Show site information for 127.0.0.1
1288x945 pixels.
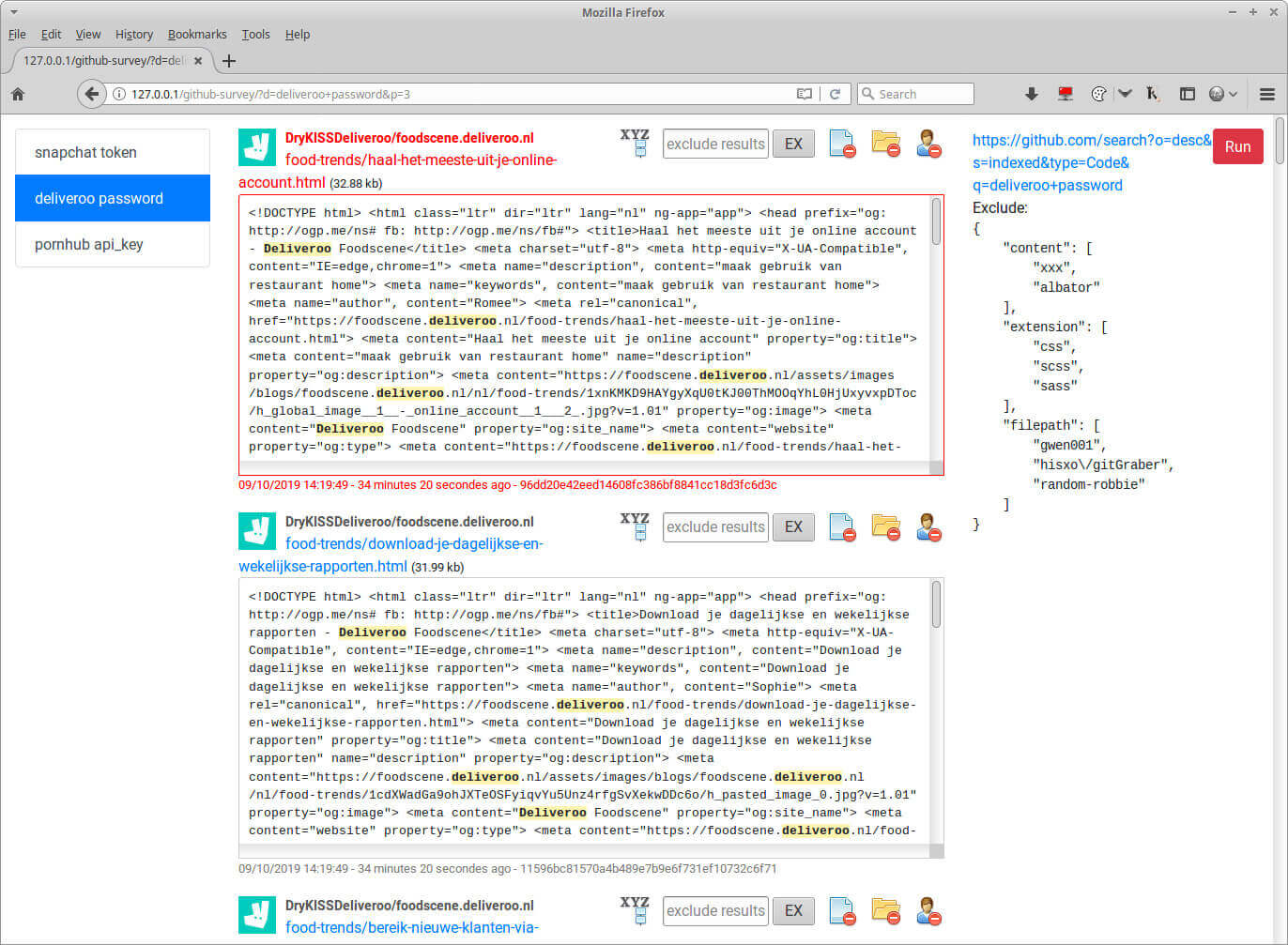[119, 94]
